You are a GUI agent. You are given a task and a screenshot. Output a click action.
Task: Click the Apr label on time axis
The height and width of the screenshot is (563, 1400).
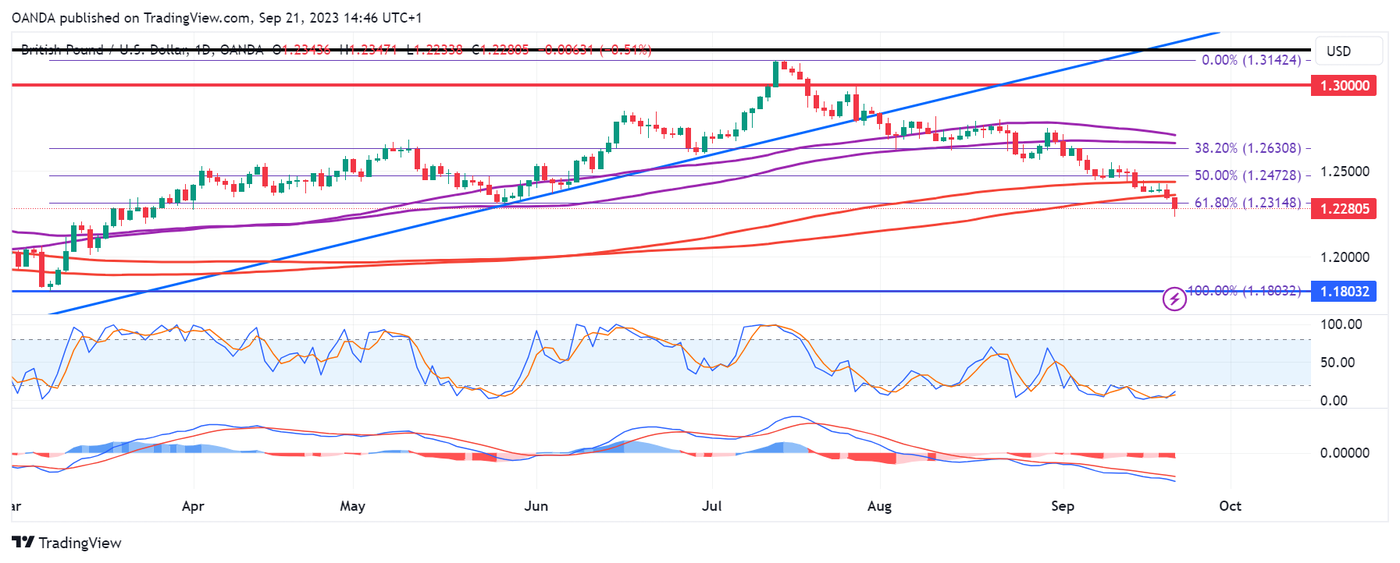tap(193, 506)
